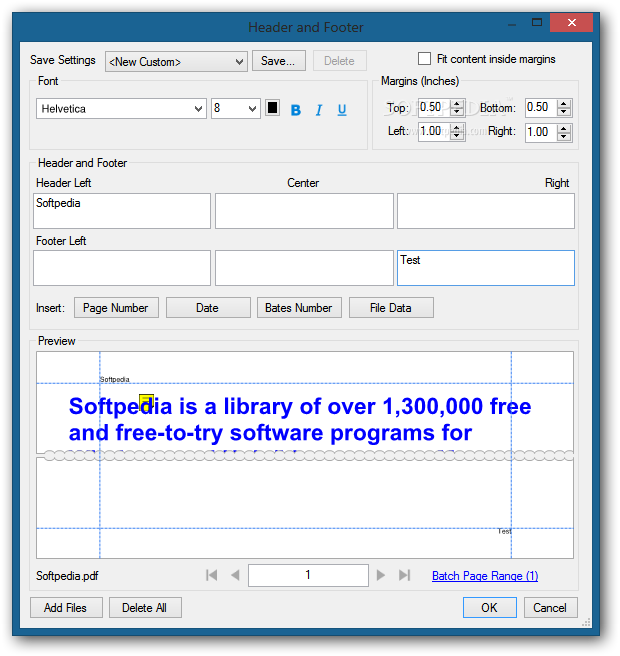Click the blue Softpedia preview text

(300, 420)
